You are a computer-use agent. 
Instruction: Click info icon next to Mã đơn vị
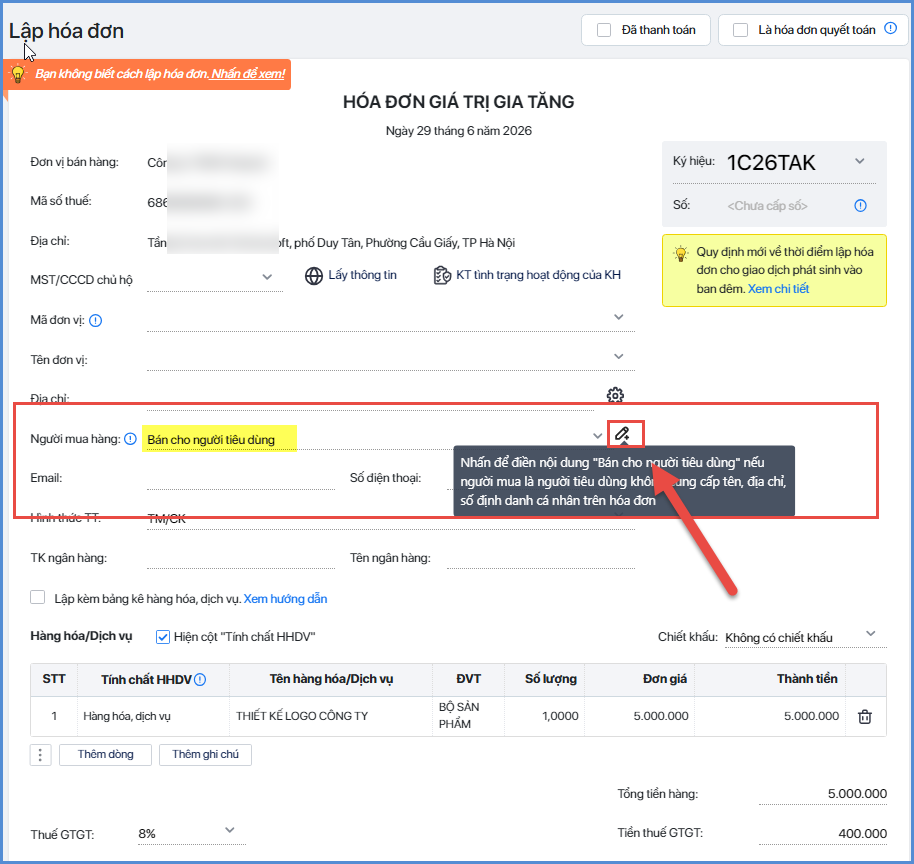pos(96,320)
